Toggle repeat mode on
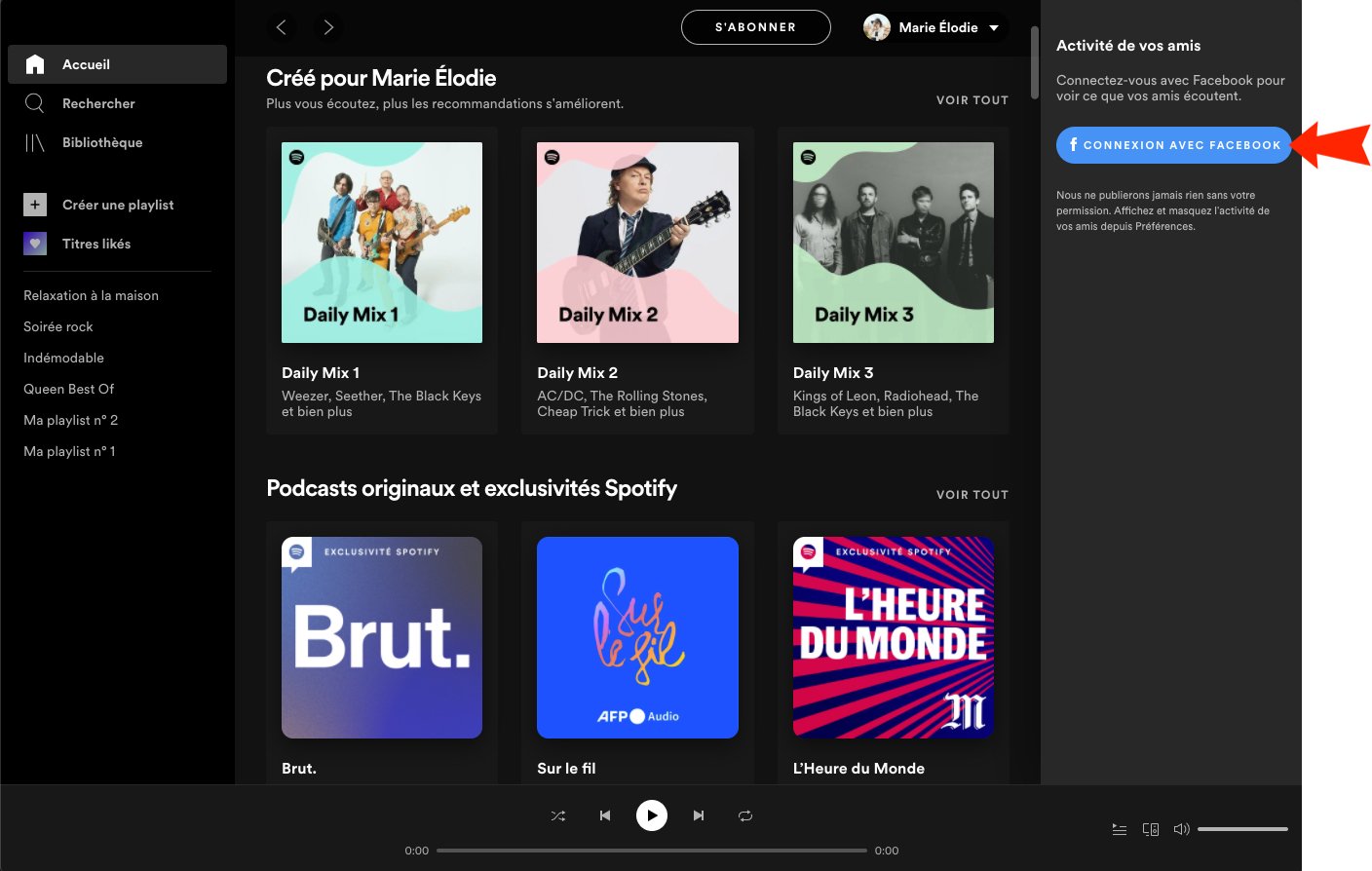 (745, 815)
